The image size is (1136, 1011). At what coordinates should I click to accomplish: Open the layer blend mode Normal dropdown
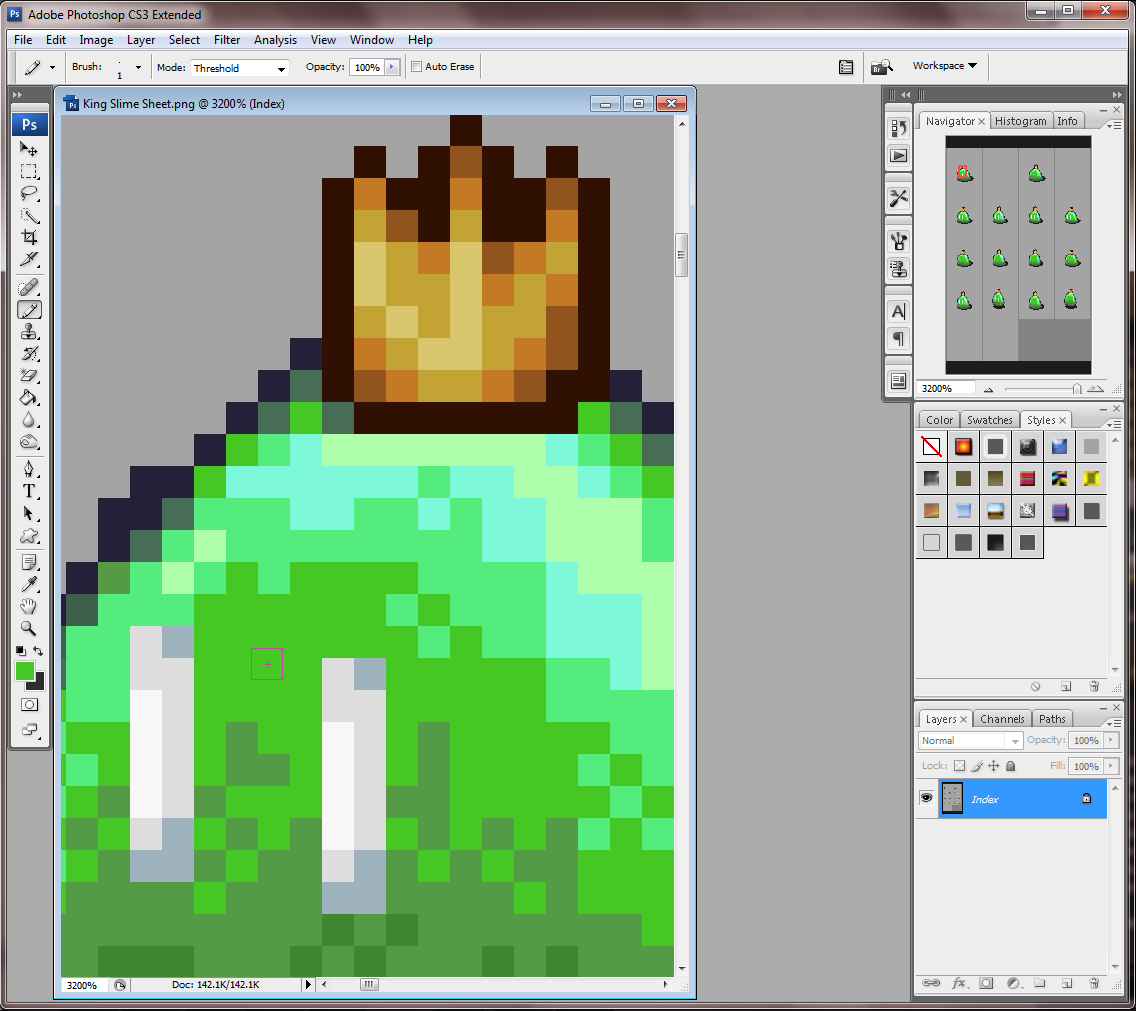(970, 741)
